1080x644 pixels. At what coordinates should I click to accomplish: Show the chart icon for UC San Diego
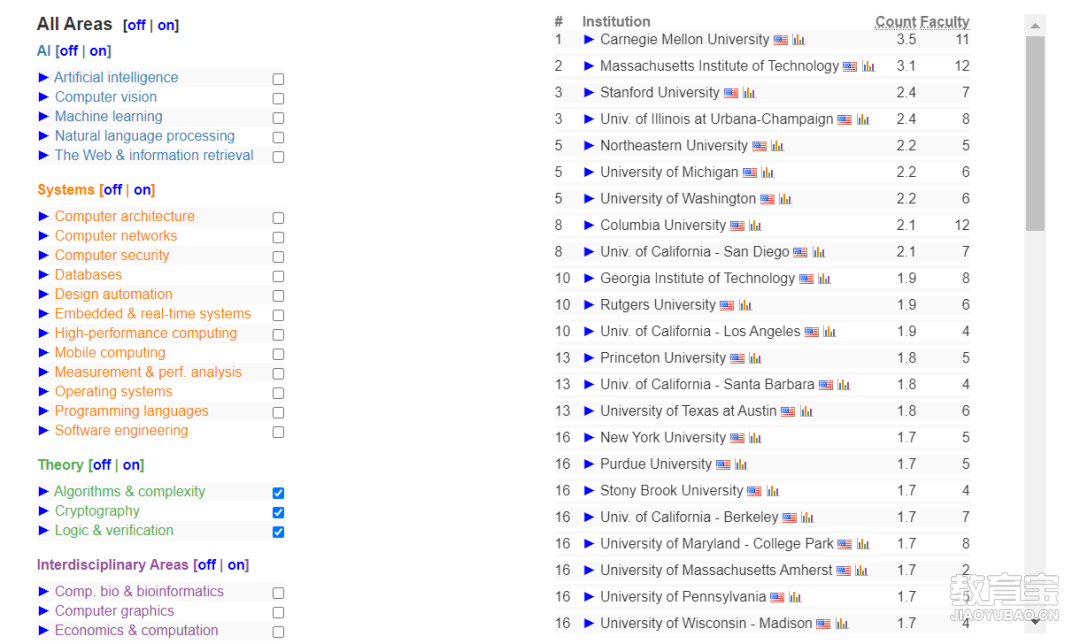(x=819, y=252)
